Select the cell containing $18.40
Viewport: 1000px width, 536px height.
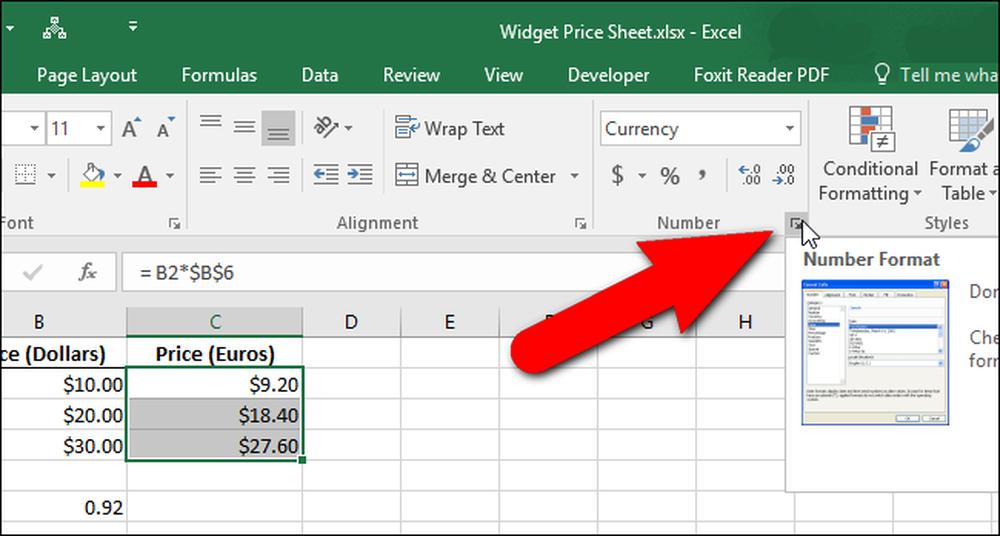pyautogui.click(x=214, y=415)
